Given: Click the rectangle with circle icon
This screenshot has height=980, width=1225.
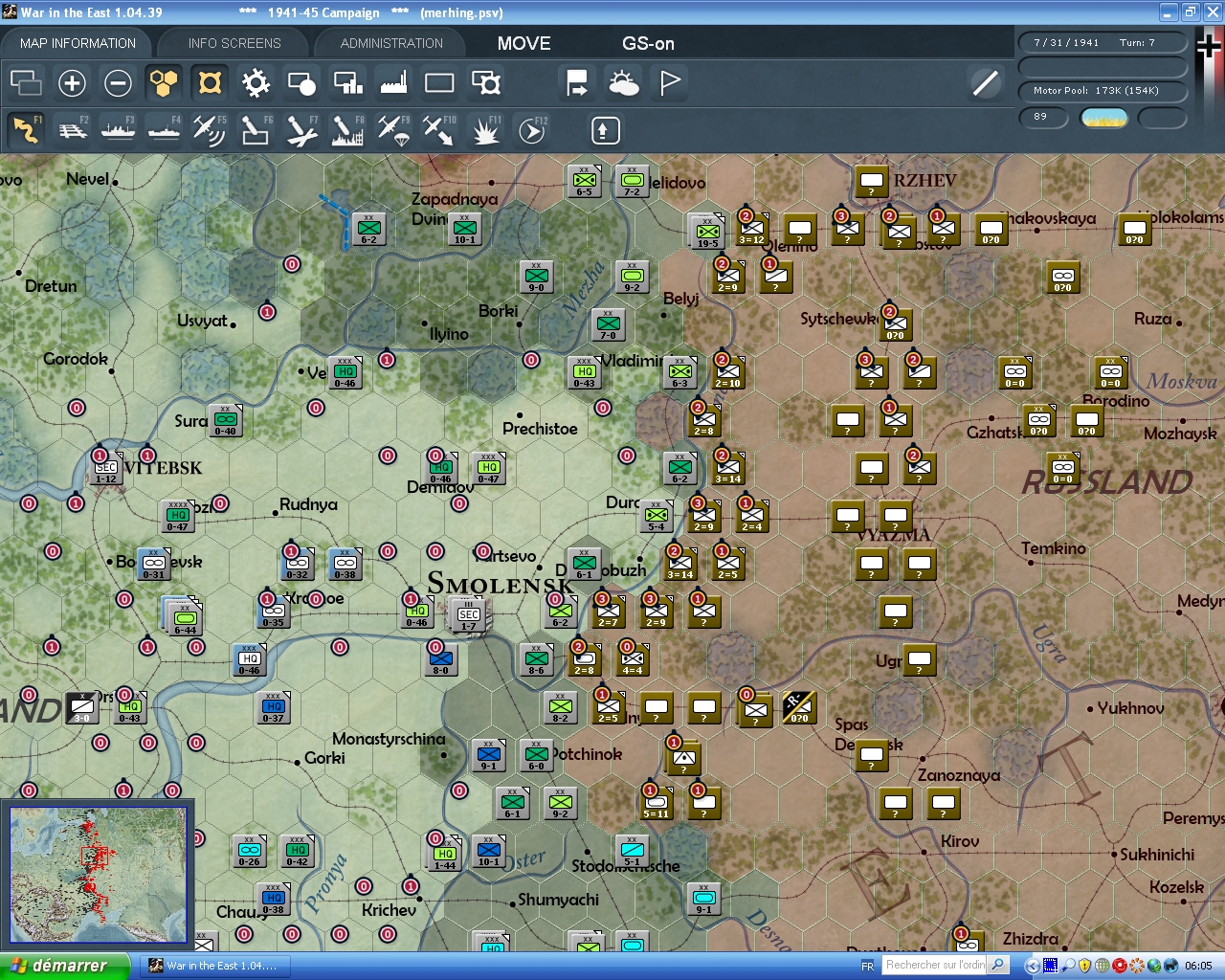Looking at the screenshot, I should tap(301, 83).
